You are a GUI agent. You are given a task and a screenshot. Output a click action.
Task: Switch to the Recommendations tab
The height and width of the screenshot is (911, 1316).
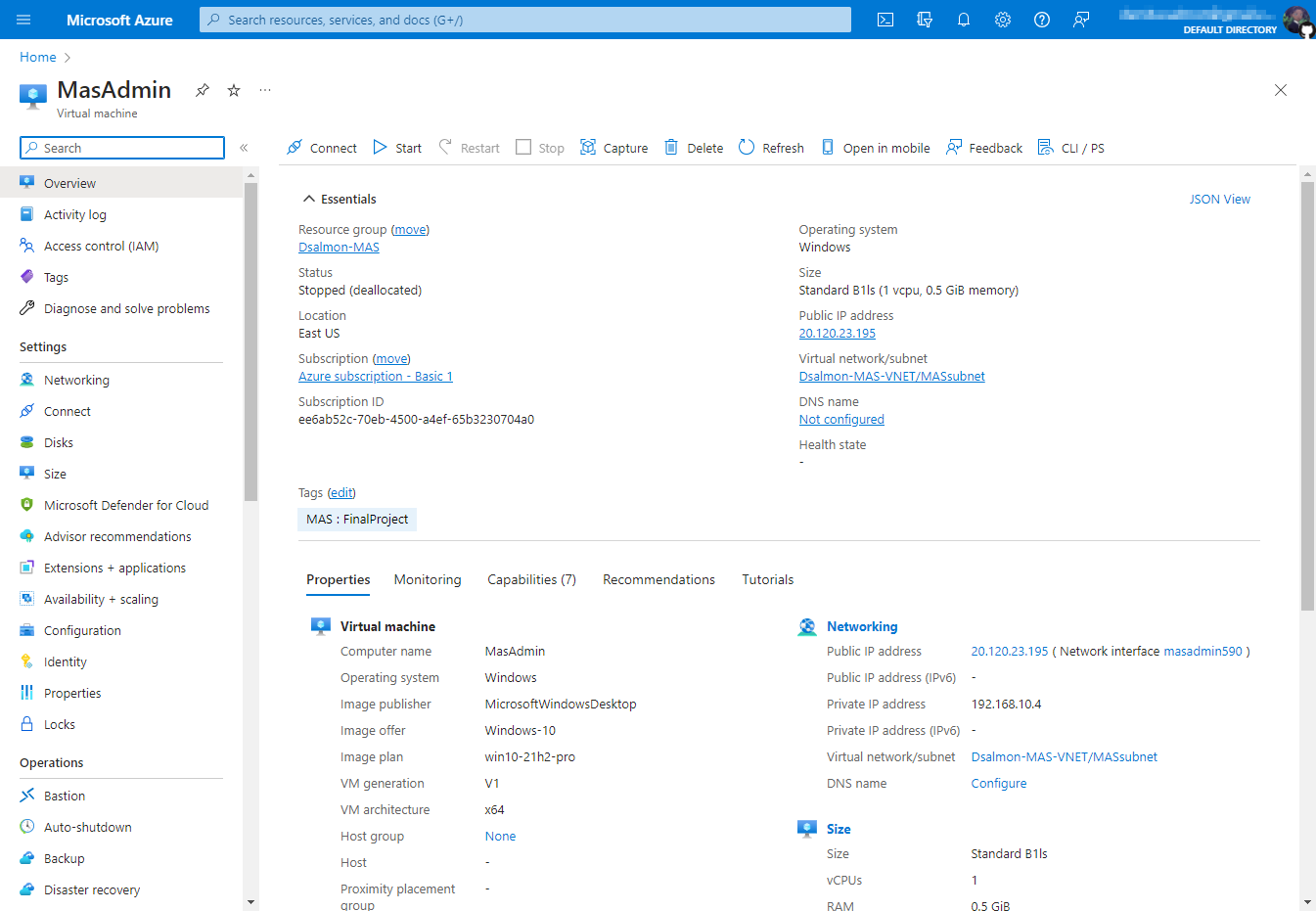tap(658, 579)
